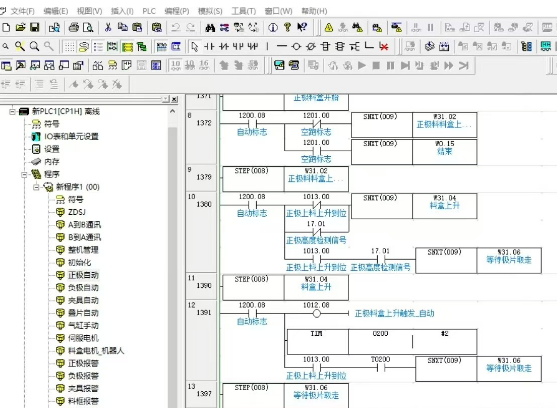Click the Work Online warning triangle icon
Image resolution: width=557 pixels, height=408 pixels.
coord(329,27)
